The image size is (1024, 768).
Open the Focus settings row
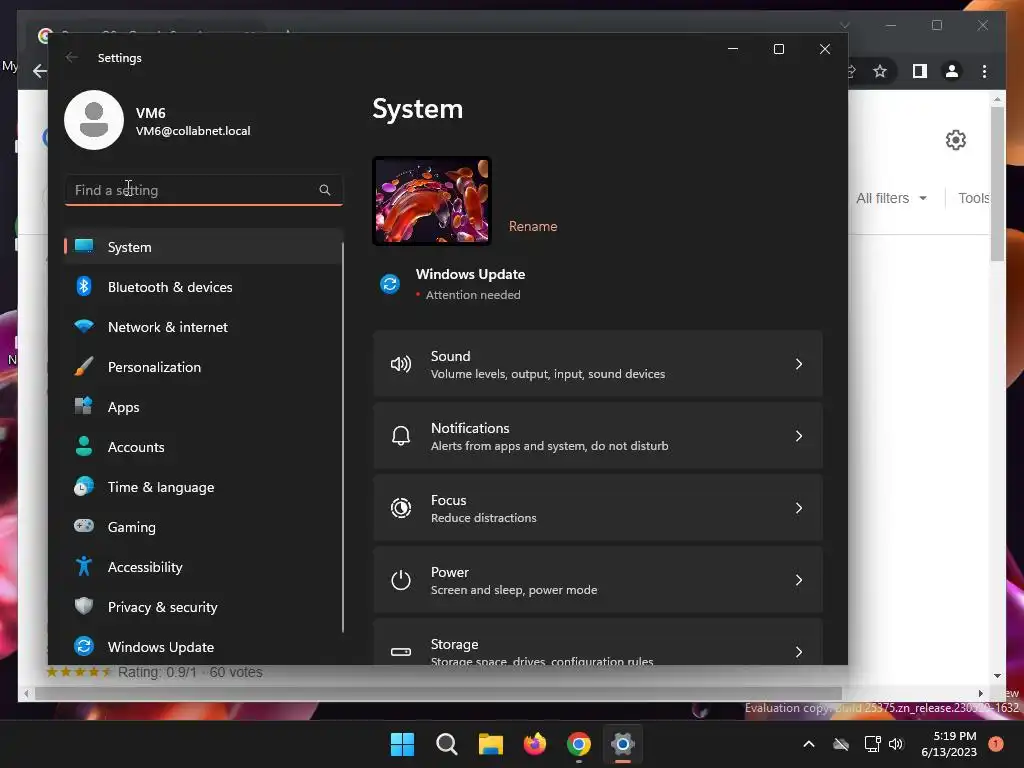pyautogui.click(x=598, y=508)
